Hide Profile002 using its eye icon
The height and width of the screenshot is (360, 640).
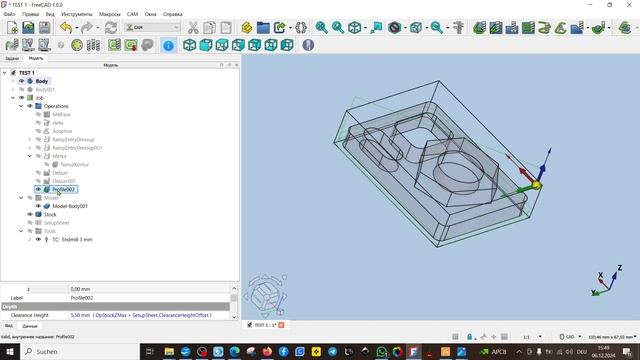click(38, 189)
